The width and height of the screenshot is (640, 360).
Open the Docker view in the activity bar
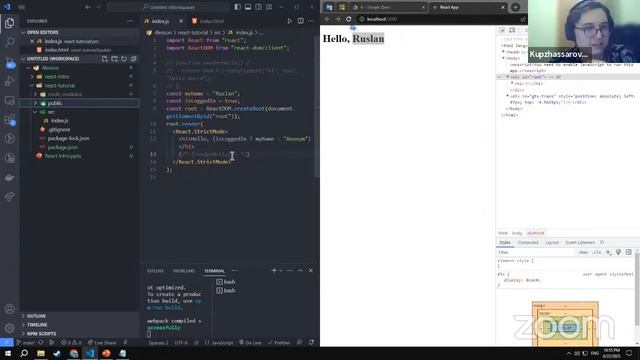(x=9, y=178)
